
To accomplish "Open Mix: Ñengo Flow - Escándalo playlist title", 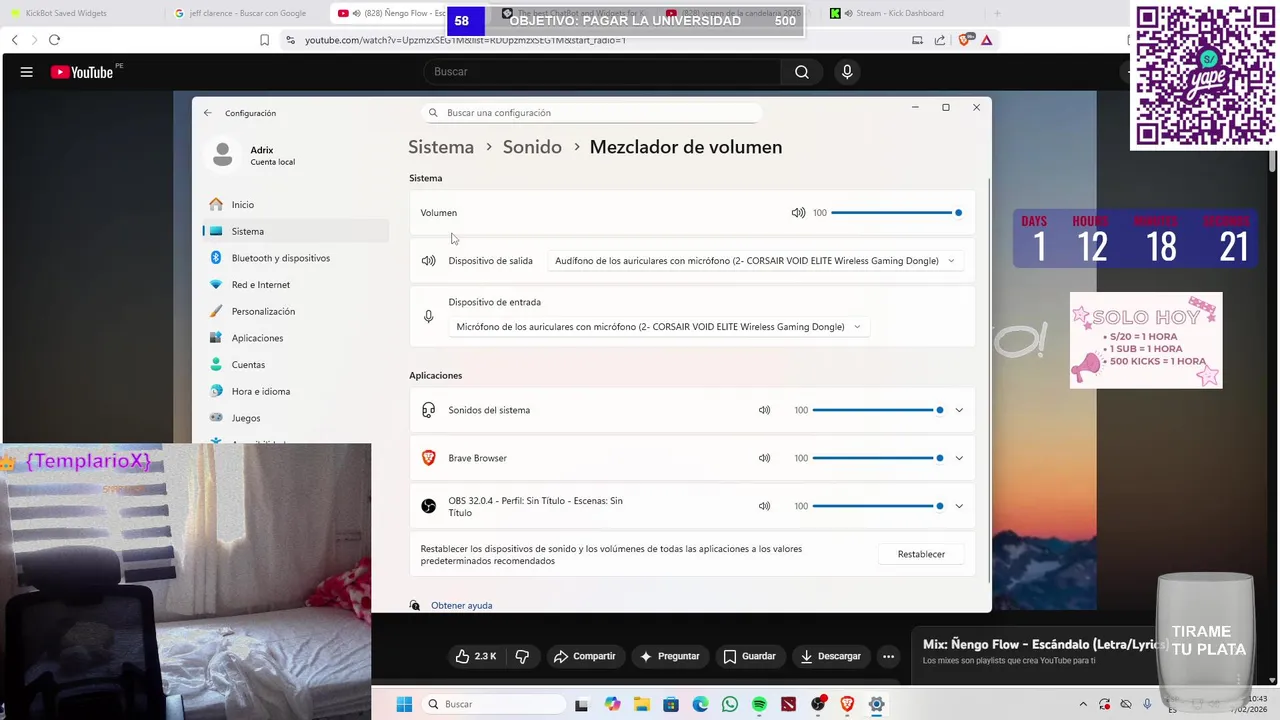I will click(1045, 644).
